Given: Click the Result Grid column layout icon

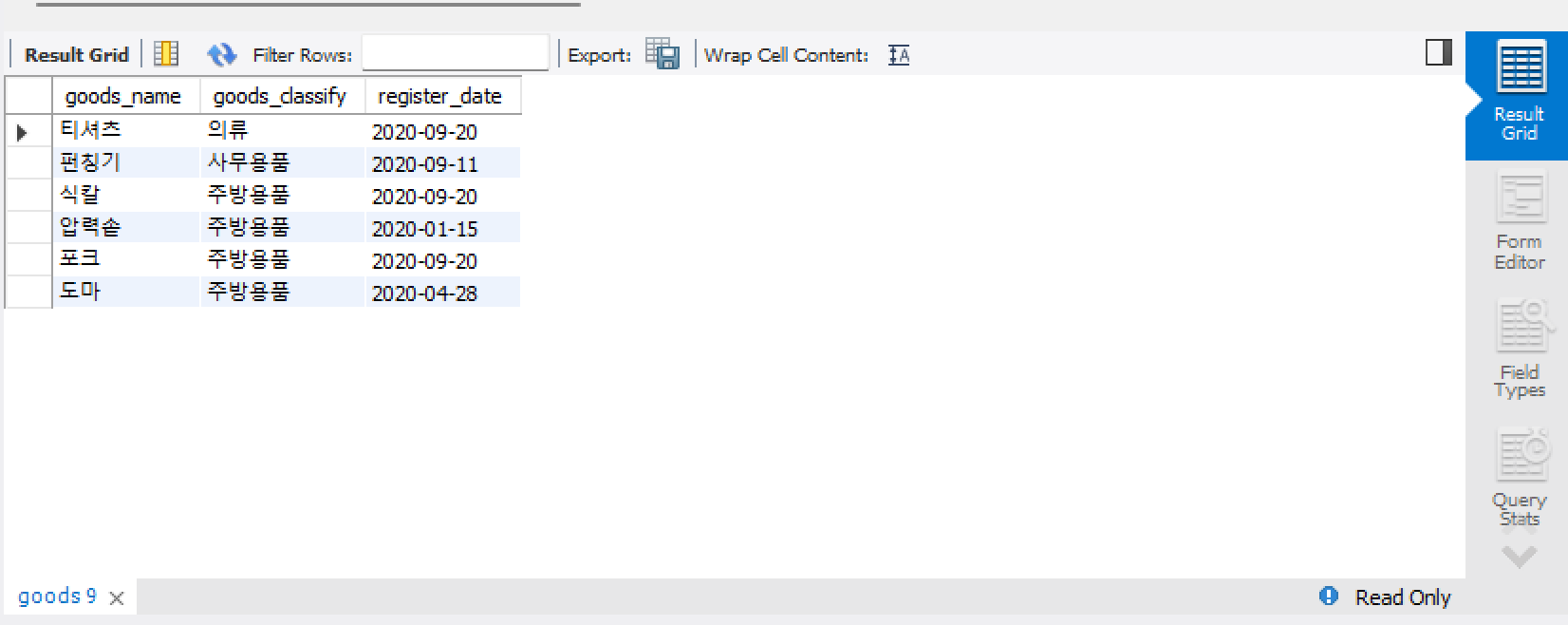Looking at the screenshot, I should point(166,54).
